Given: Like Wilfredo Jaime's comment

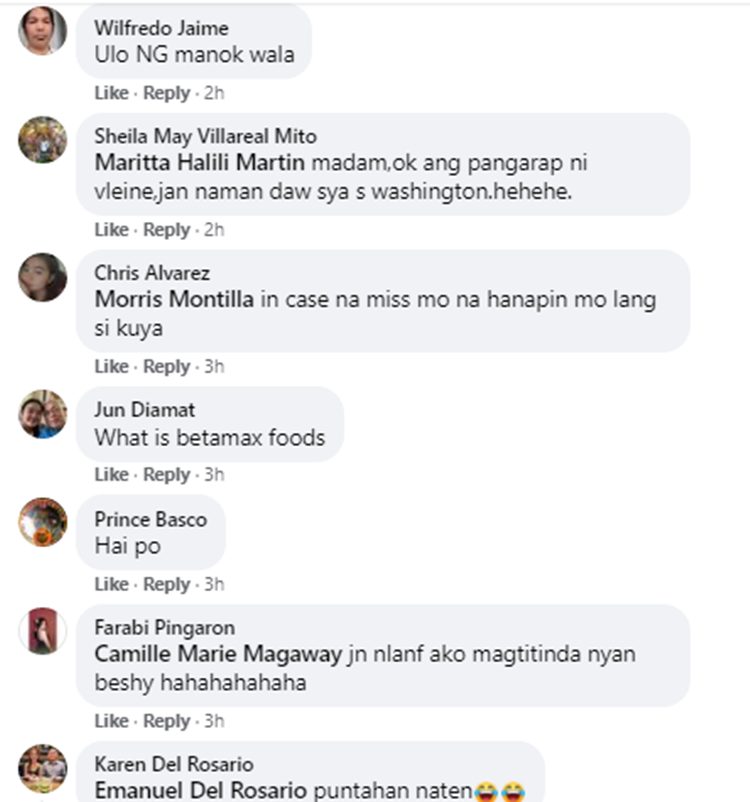Looking at the screenshot, I should pos(112,93).
